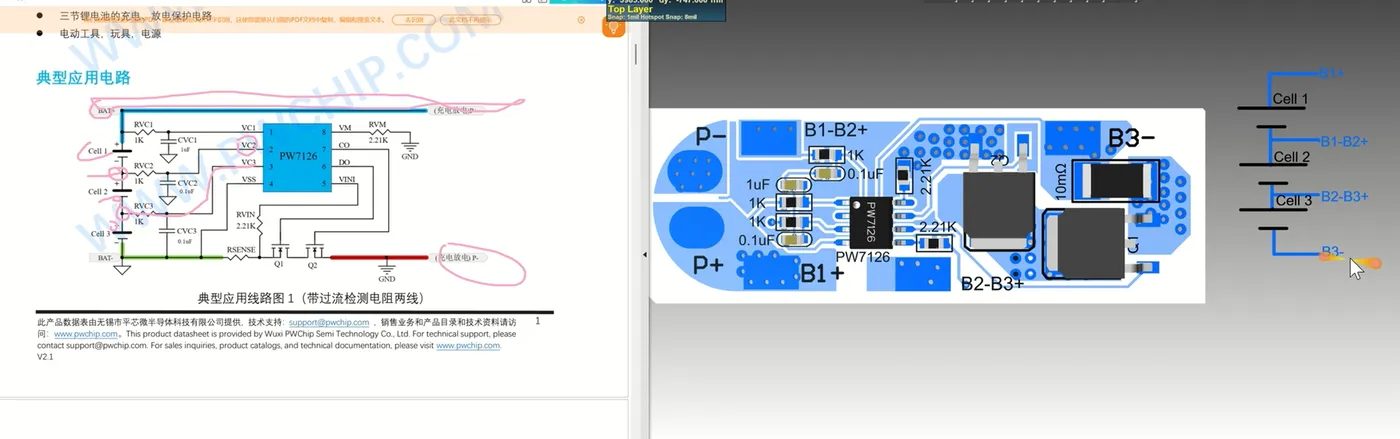Click the V2.1 version text in datasheet
This screenshot has width=1400, height=439.
point(45,356)
